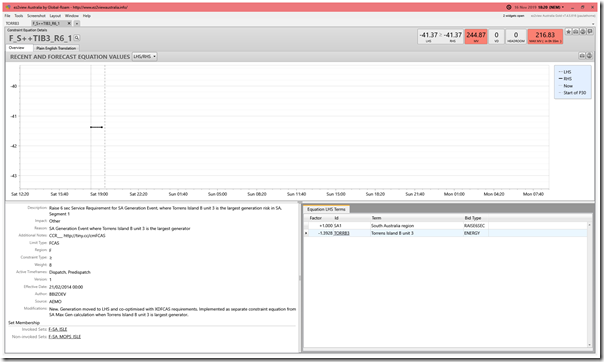Click the camera icon next to the star

tap(575, 32)
